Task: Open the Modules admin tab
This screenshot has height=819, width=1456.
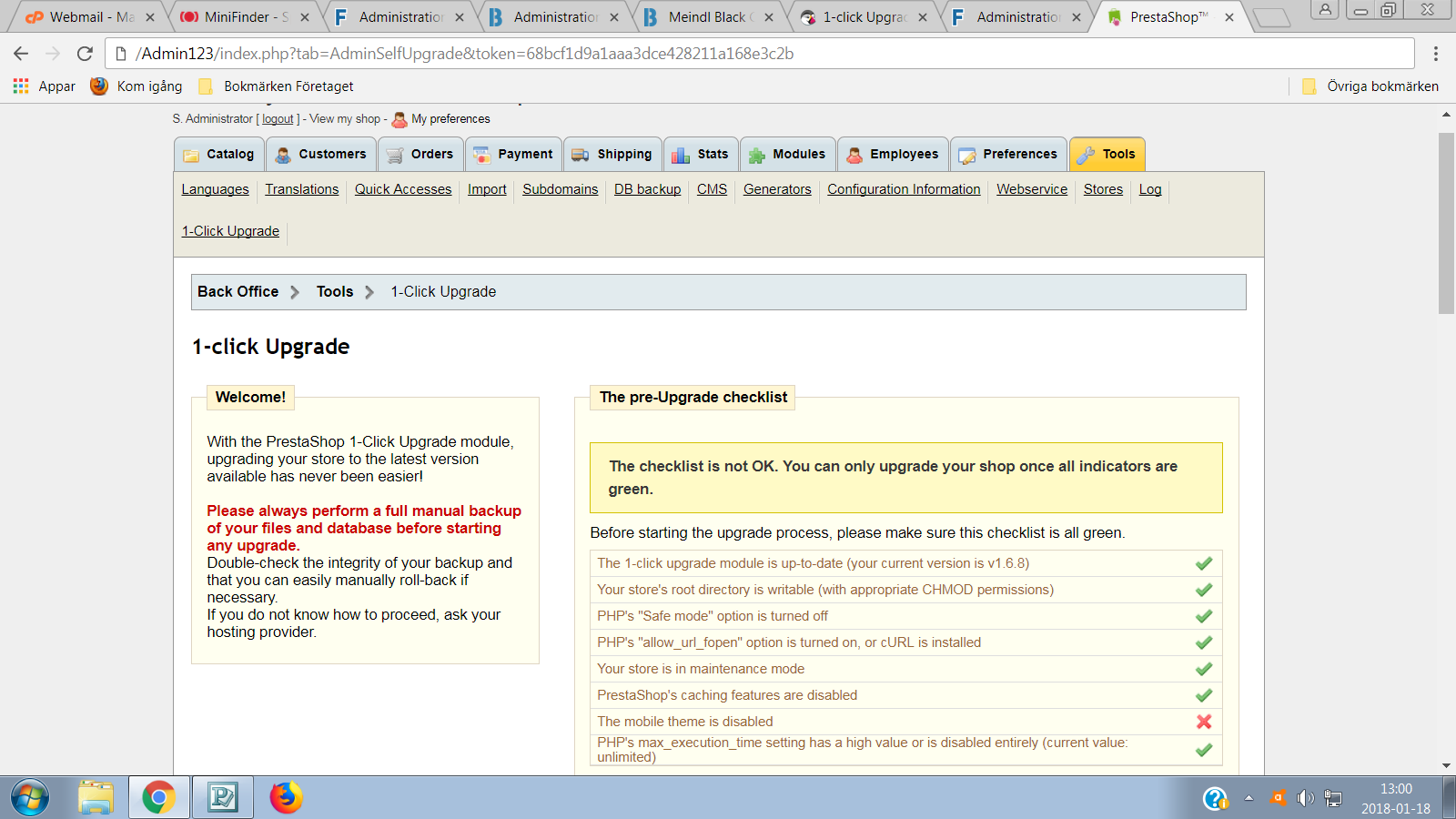Action: coord(788,155)
